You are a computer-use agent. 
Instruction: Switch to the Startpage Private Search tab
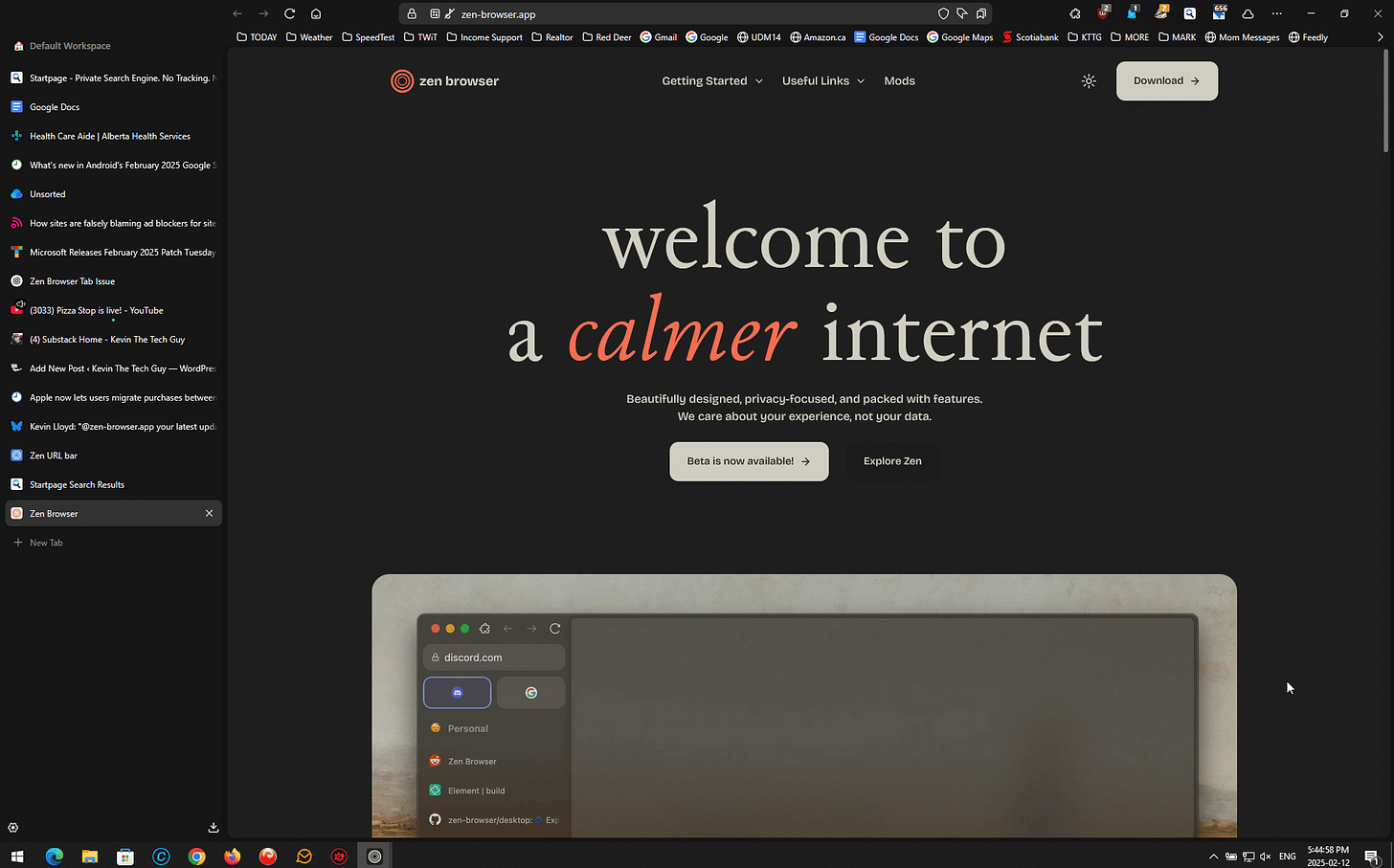(x=114, y=78)
